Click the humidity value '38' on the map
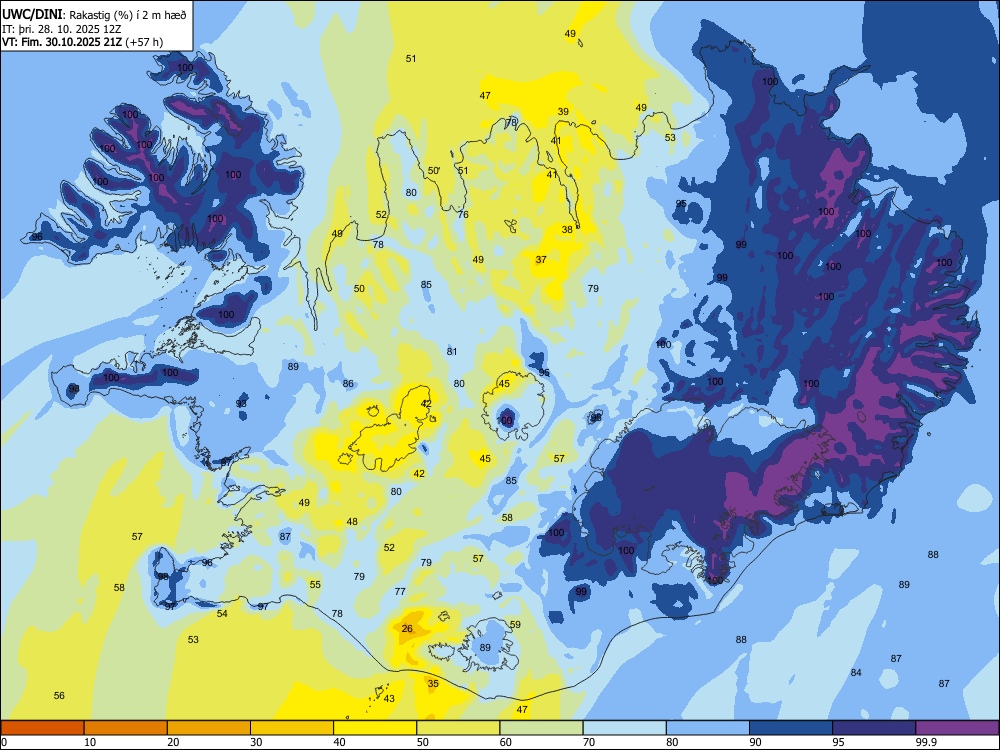Screen dimensions: 1000x750 pyautogui.click(x=567, y=230)
